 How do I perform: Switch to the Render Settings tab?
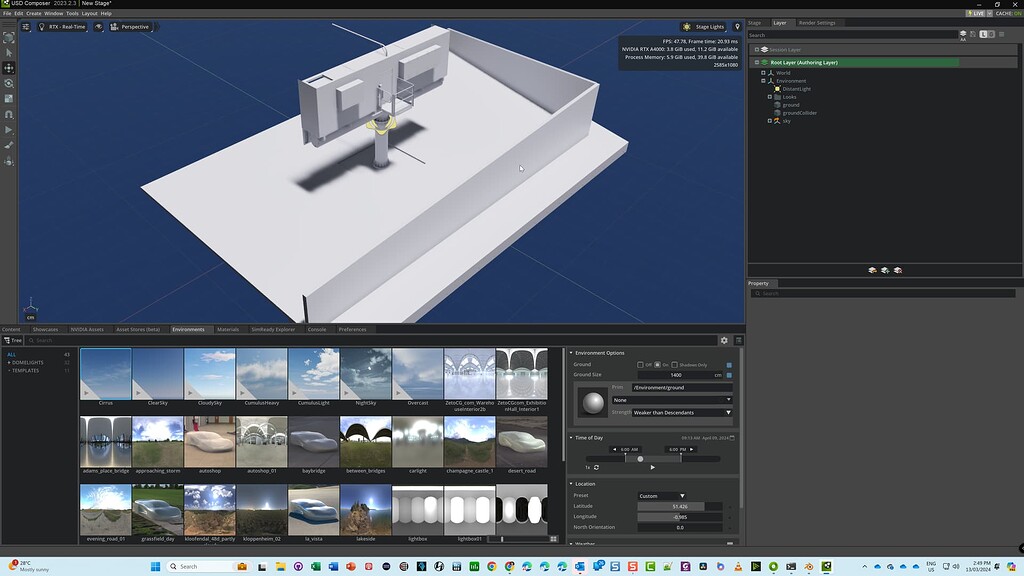(x=816, y=23)
